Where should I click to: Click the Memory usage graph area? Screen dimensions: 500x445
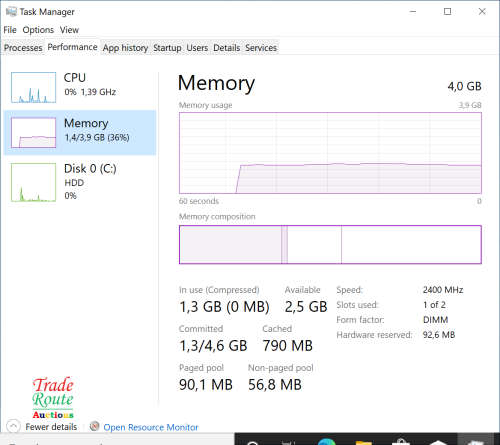330,153
